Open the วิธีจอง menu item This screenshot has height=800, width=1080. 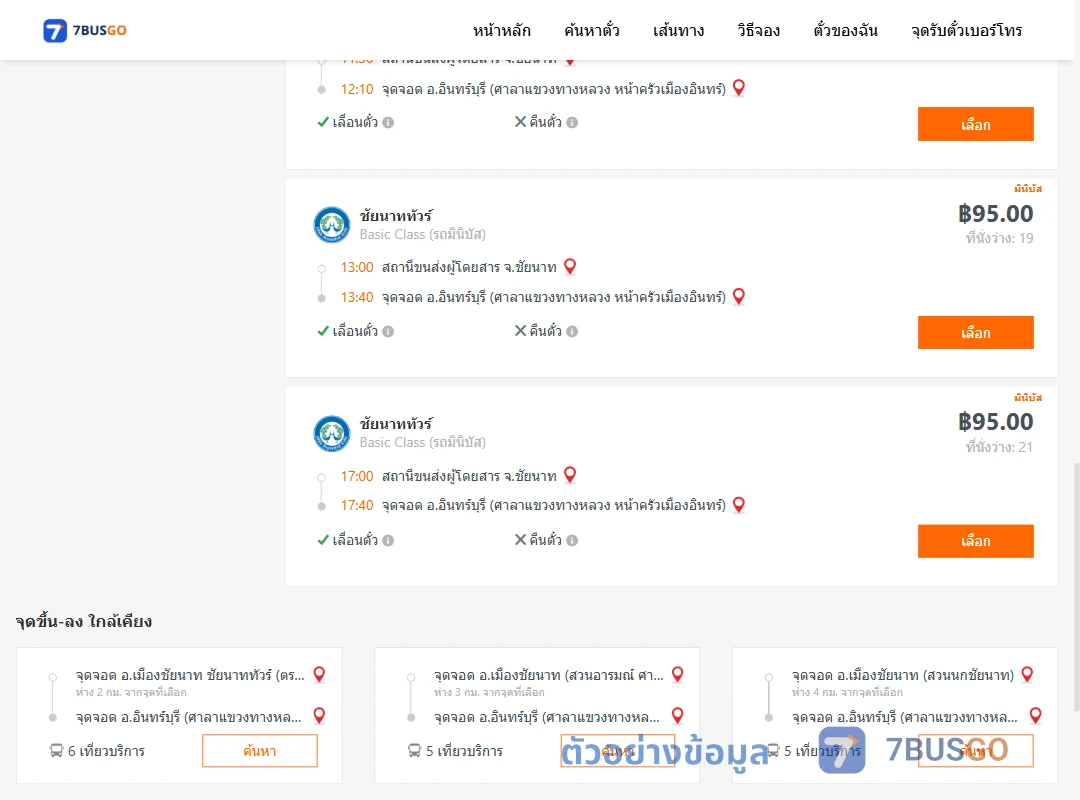click(758, 30)
